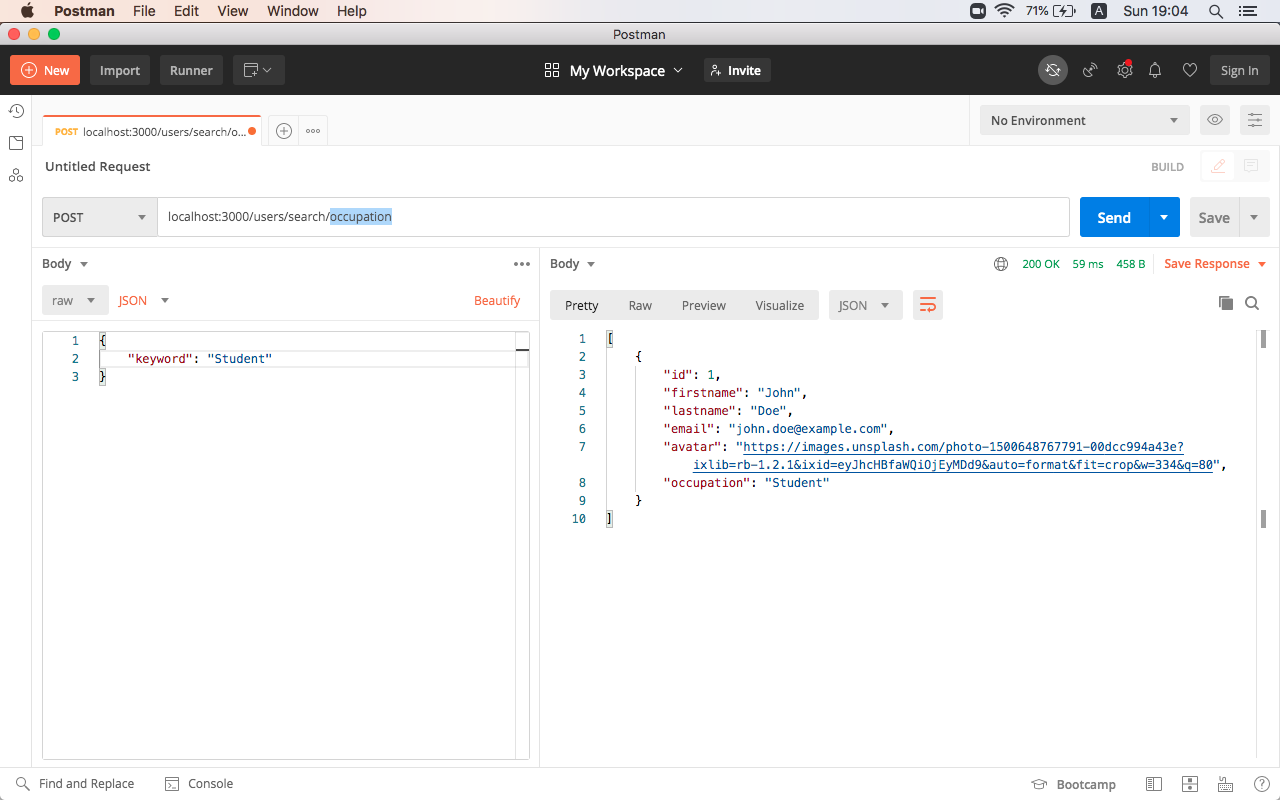The height and width of the screenshot is (800, 1280).
Task: Open Manage Environments settings icon
Action: point(1255,120)
